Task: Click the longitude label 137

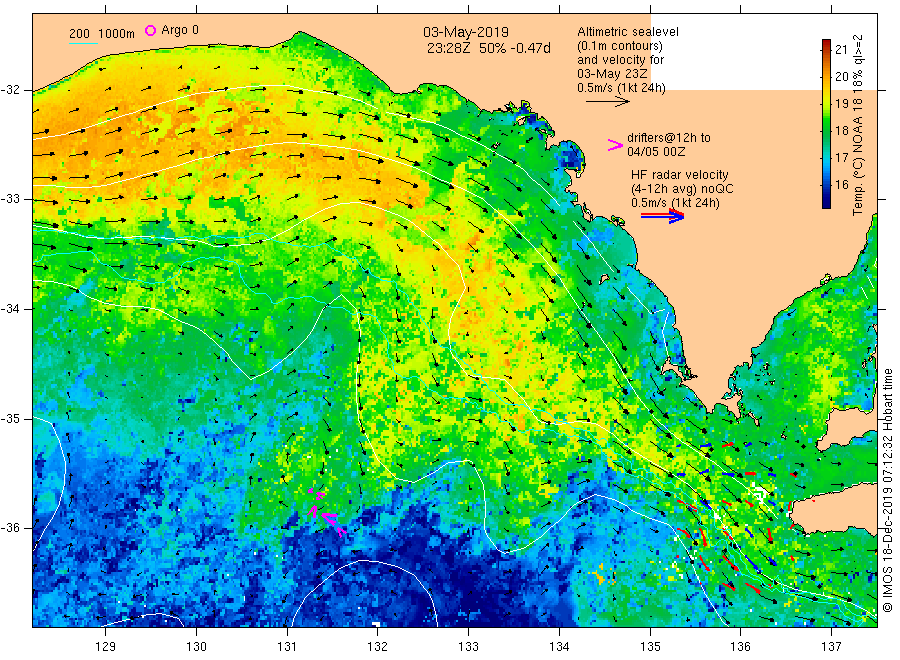Action: [831, 647]
